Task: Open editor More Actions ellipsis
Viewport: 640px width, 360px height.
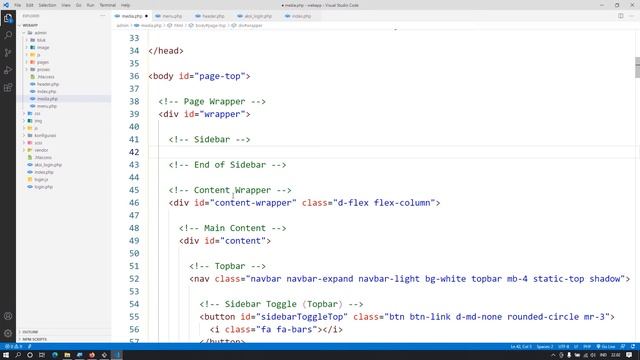Action: point(632,16)
